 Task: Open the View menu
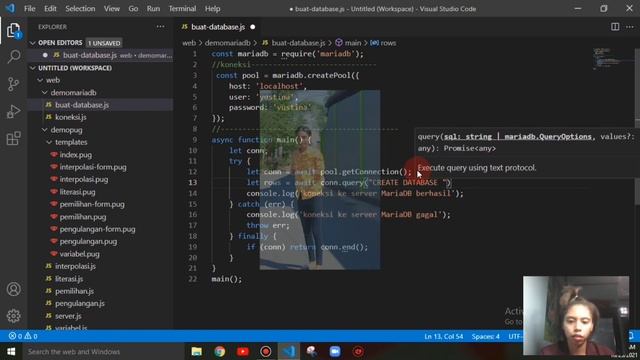[x=111, y=9]
